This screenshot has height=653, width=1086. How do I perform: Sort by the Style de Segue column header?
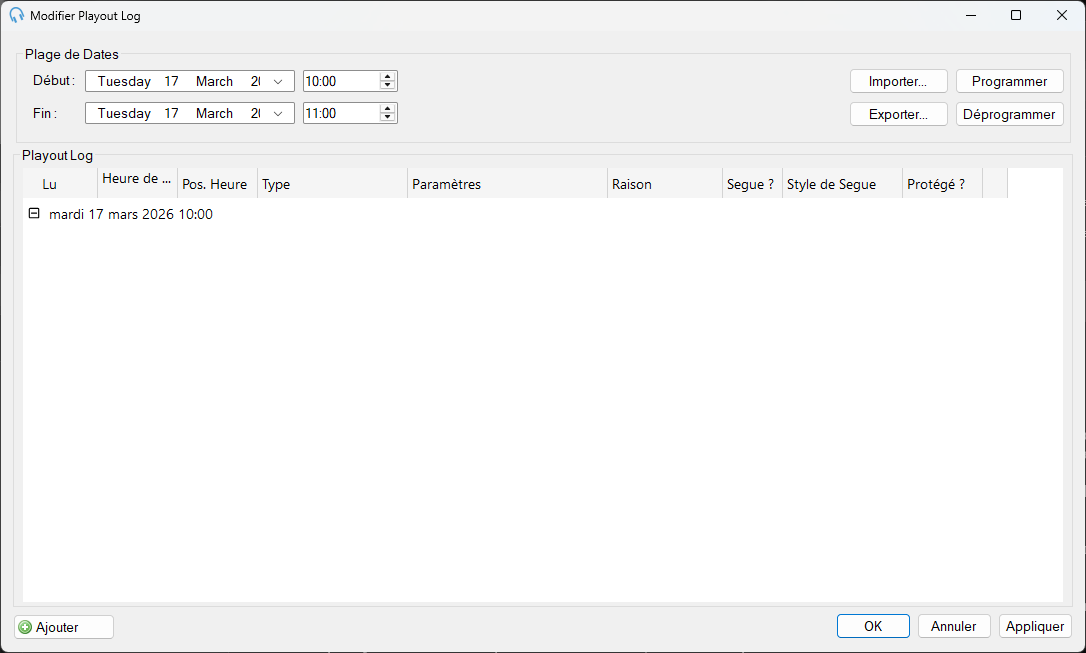click(x=842, y=184)
